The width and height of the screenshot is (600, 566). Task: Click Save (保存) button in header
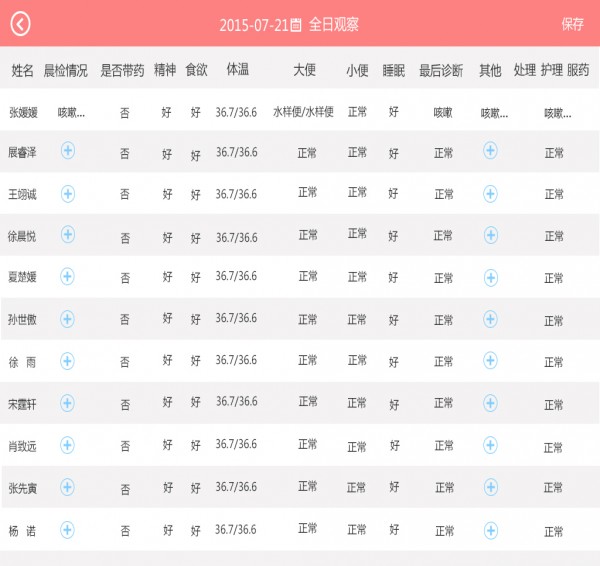[x=573, y=24]
